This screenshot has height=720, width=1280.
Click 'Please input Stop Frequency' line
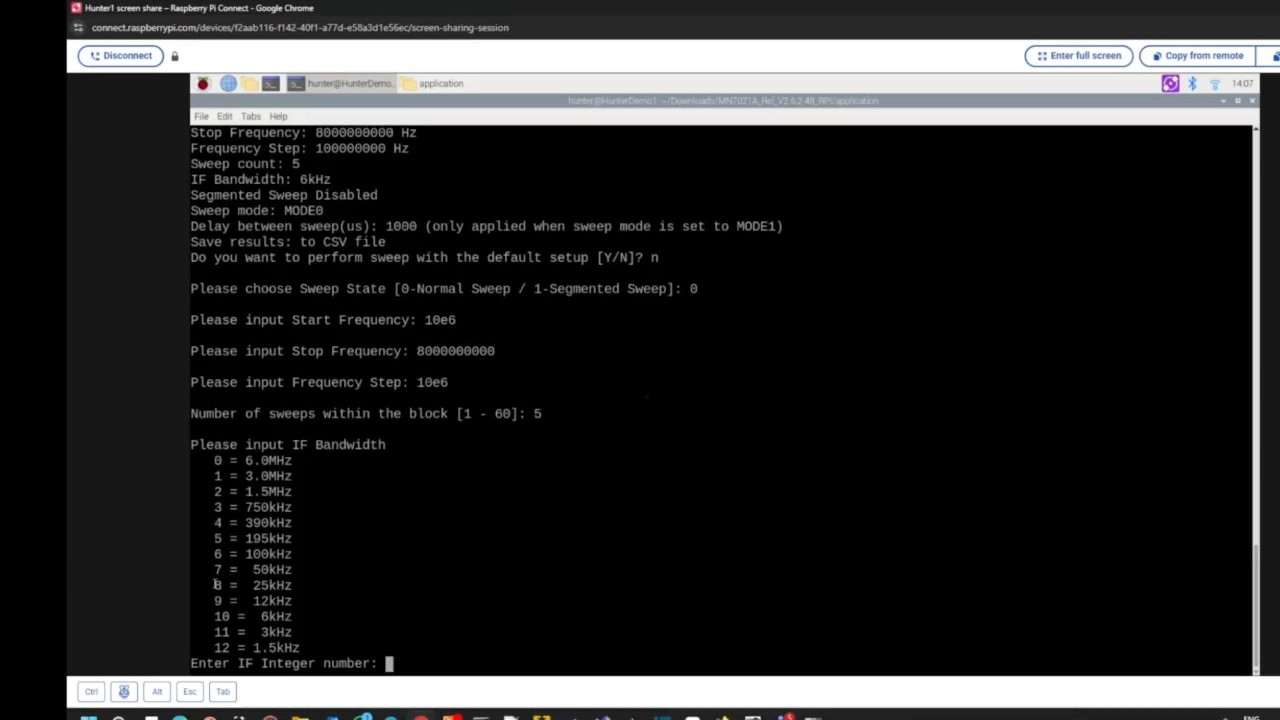point(343,351)
